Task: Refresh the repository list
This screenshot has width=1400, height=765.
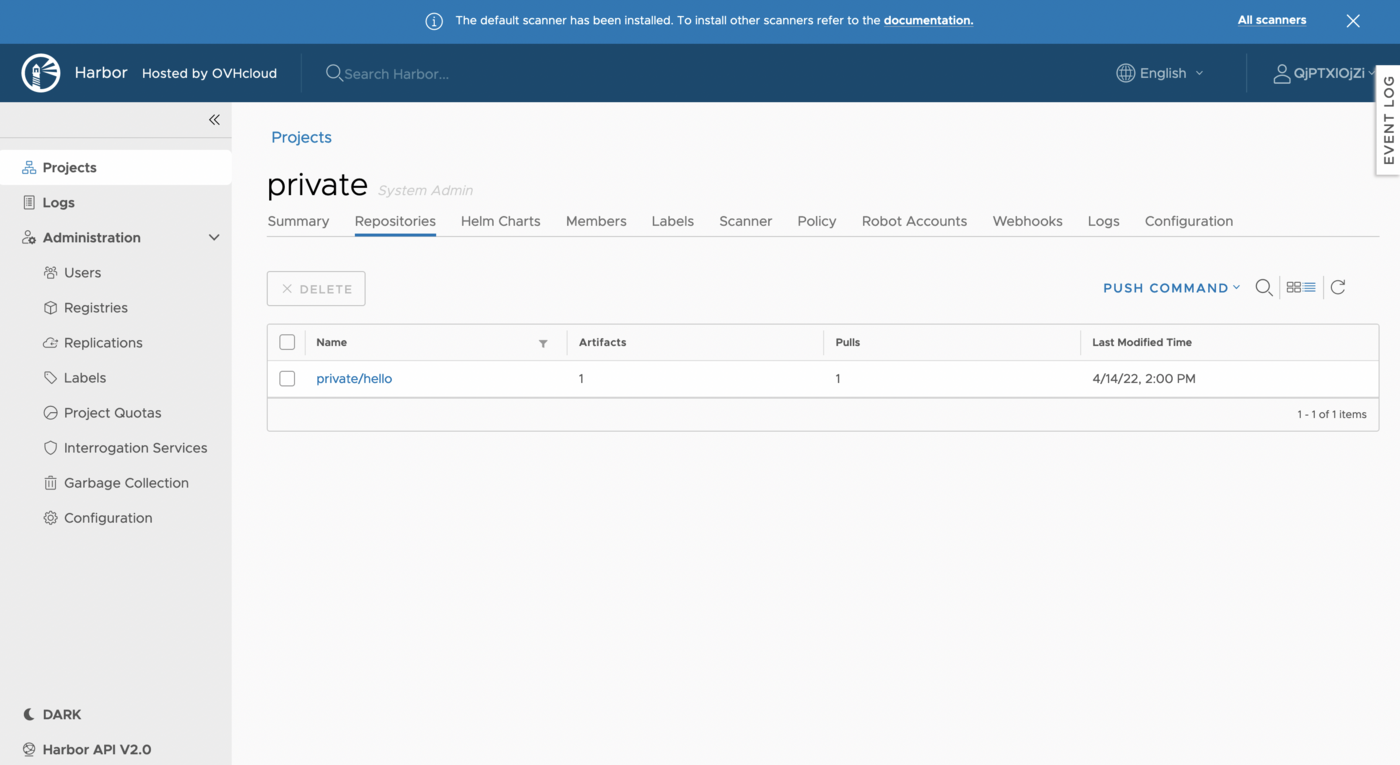Action: [1338, 287]
